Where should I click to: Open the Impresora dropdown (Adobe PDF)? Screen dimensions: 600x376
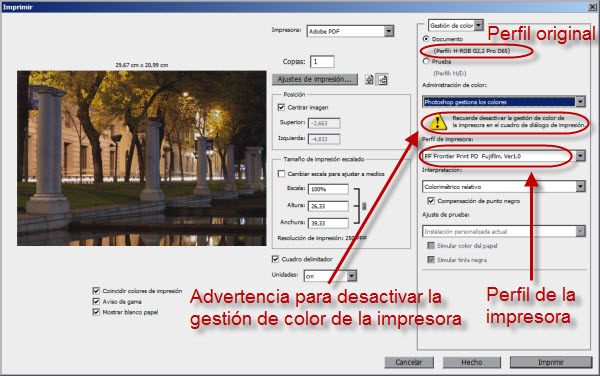point(350,31)
